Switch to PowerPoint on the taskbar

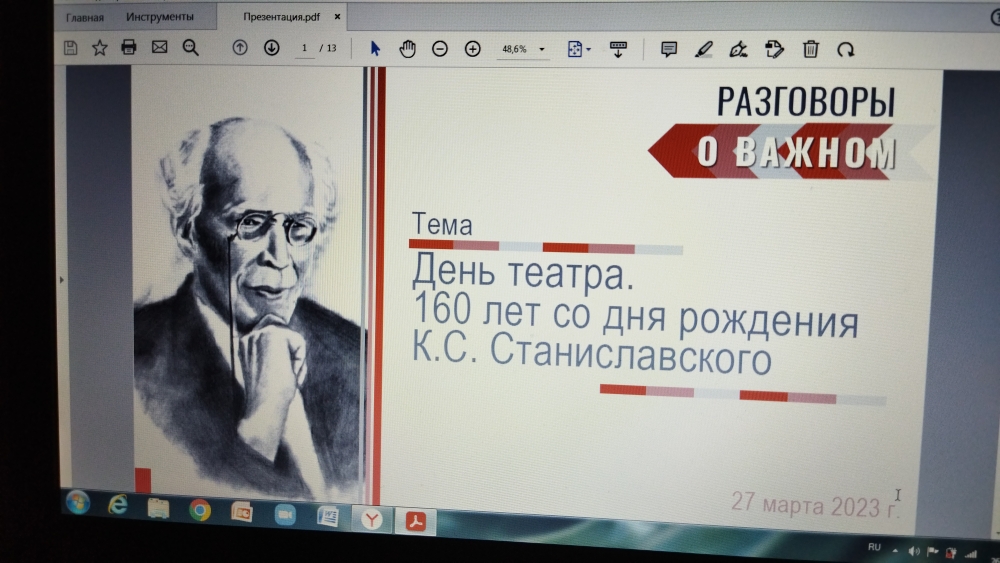pyautogui.click(x=242, y=512)
